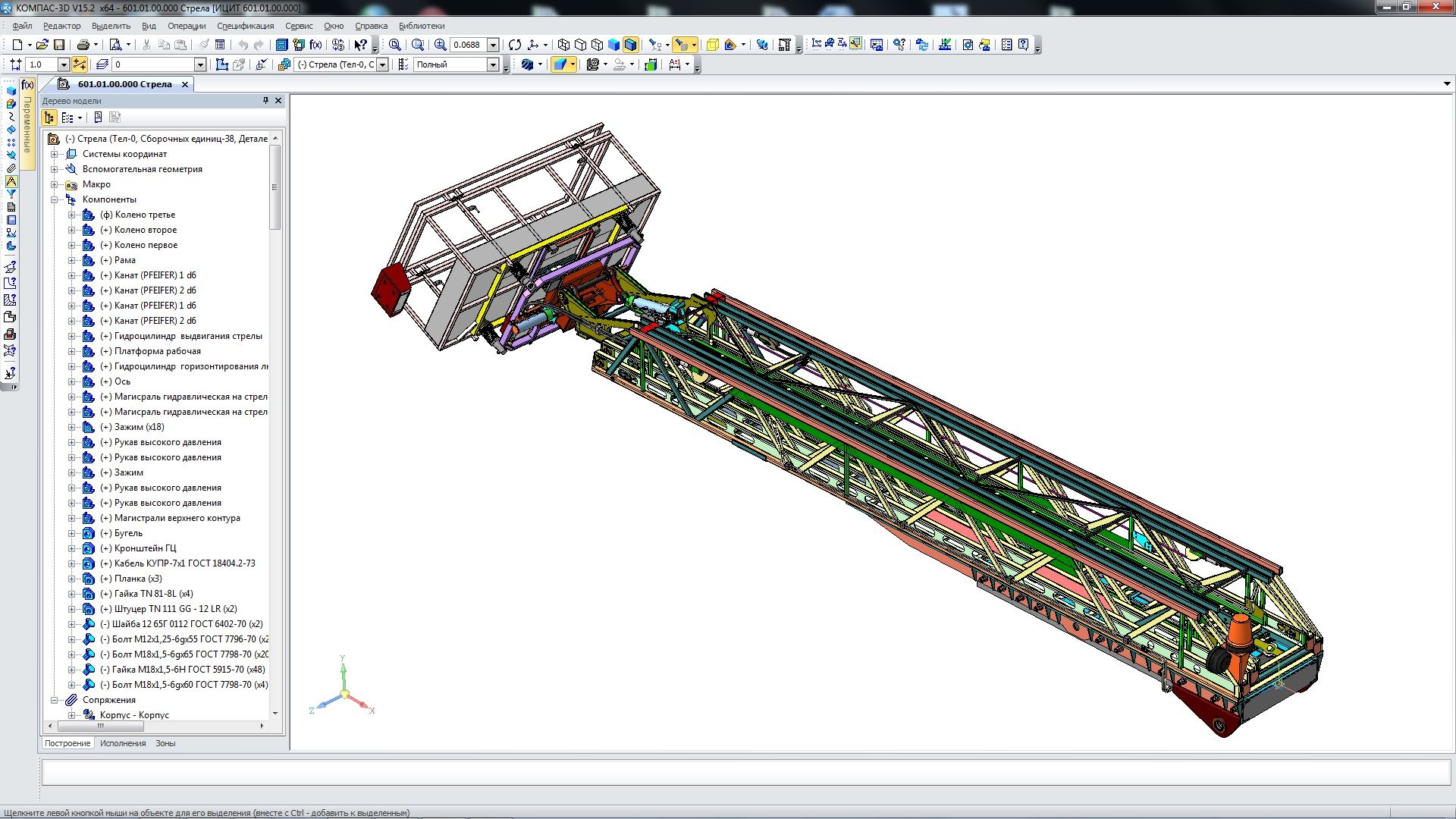Toggle shaded with edges display mode
The image size is (1456, 819).
630,45
